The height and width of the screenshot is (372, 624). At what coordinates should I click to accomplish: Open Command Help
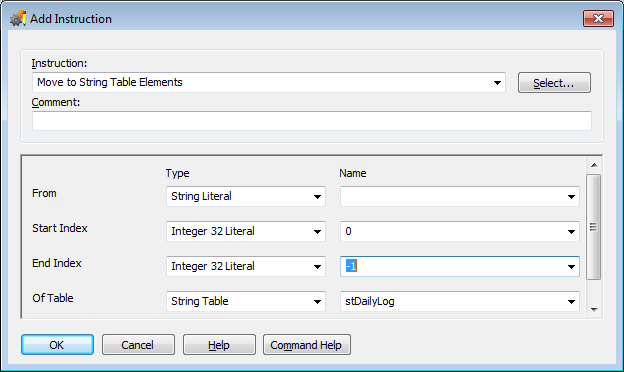306,345
